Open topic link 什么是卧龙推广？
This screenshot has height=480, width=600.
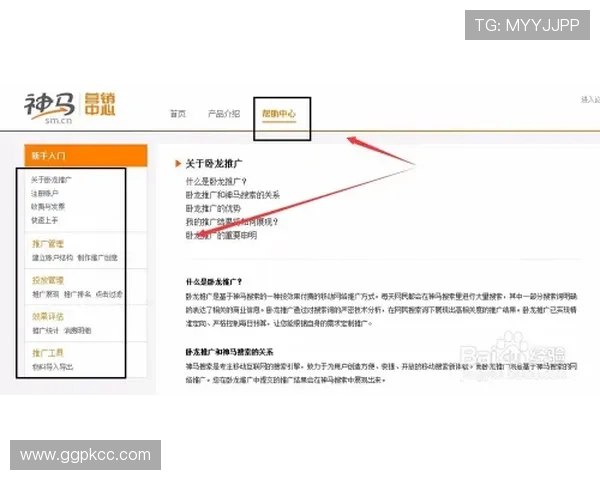[x=216, y=181]
